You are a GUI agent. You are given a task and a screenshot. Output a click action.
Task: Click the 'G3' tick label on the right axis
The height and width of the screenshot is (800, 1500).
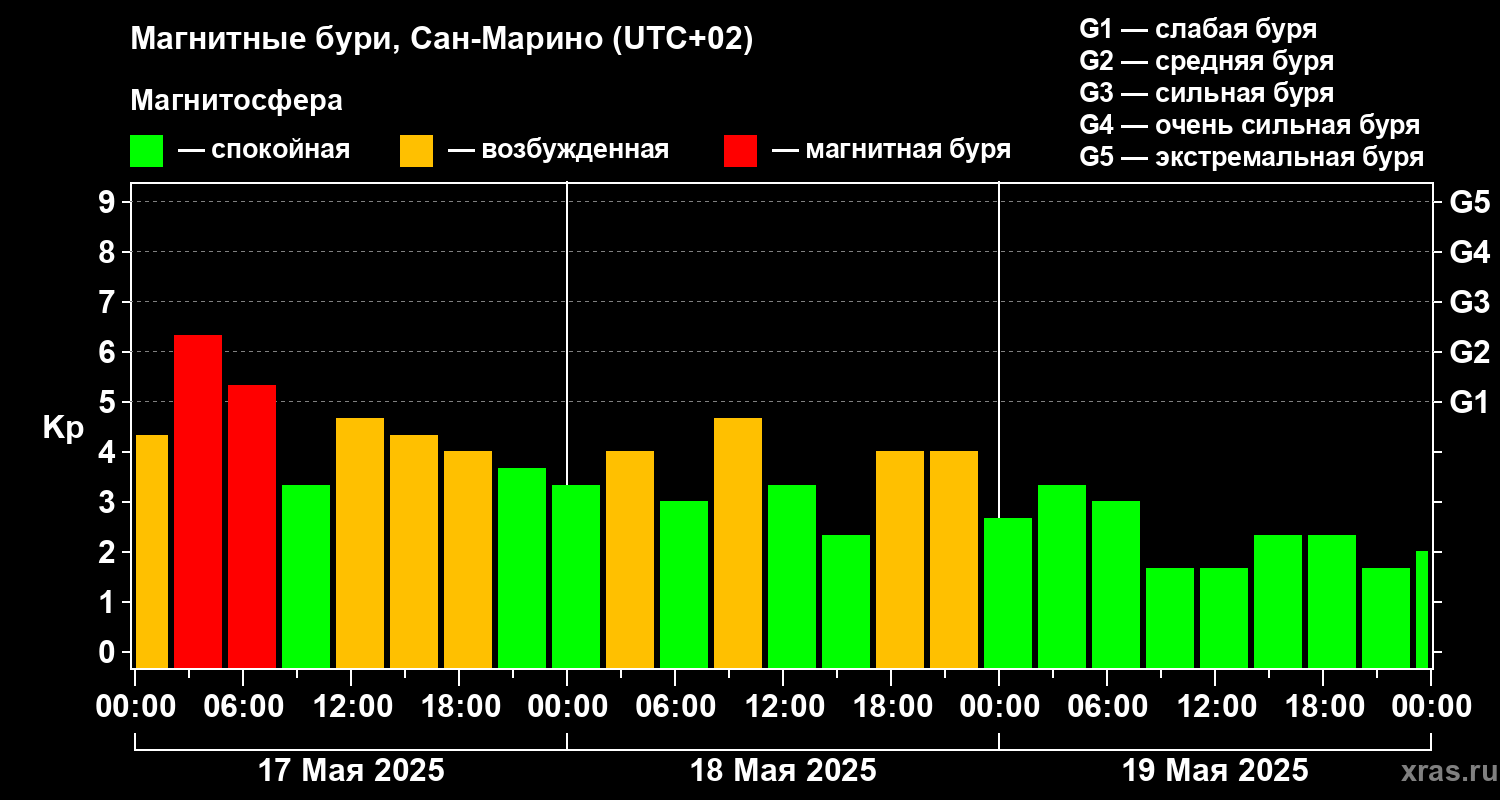click(1469, 302)
